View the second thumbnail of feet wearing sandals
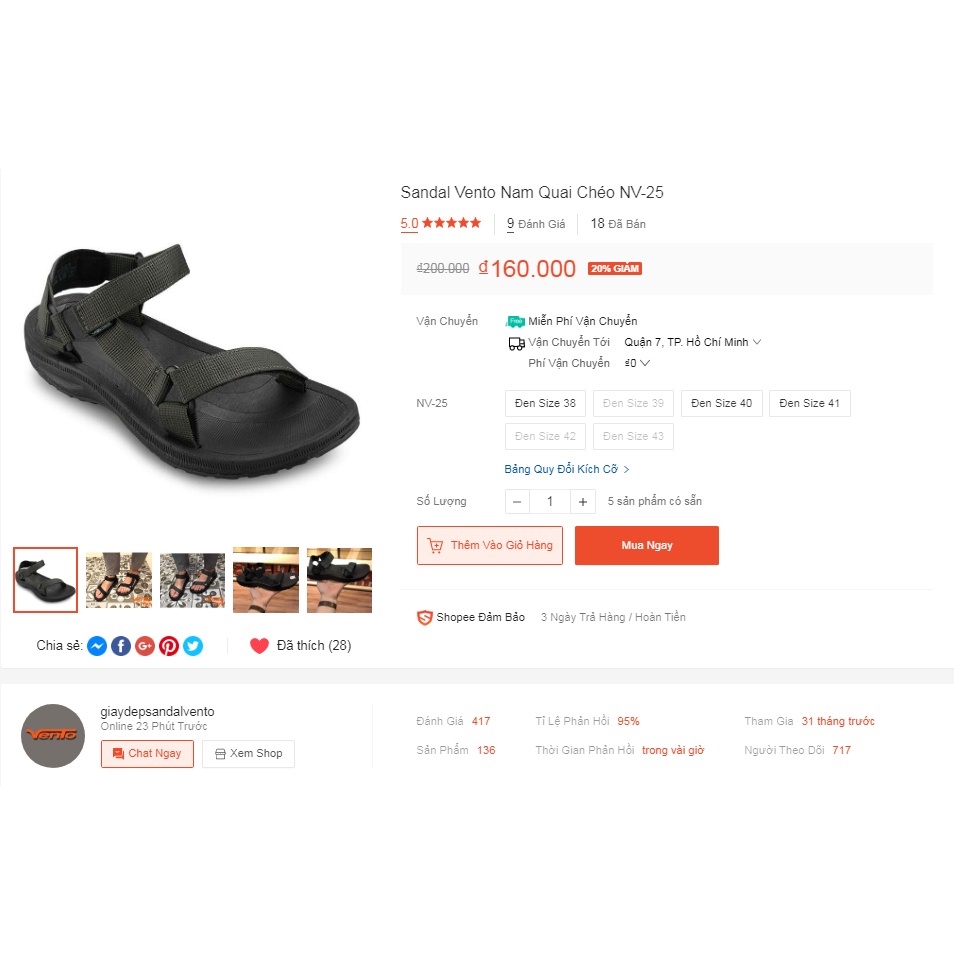Viewport: 954px width, 954px height. [x=119, y=580]
